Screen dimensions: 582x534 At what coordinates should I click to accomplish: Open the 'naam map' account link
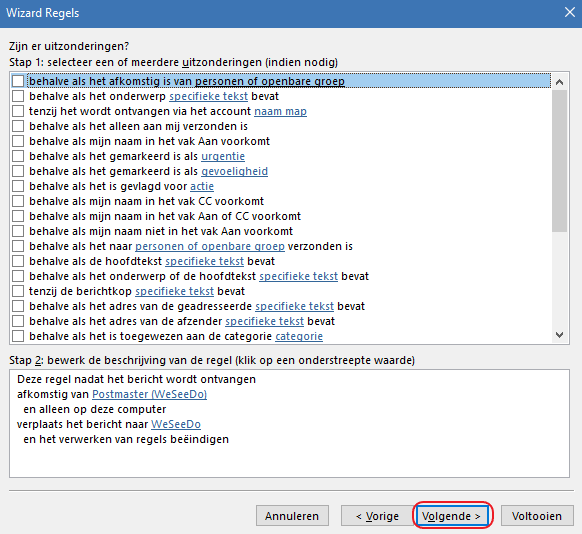tap(280, 111)
